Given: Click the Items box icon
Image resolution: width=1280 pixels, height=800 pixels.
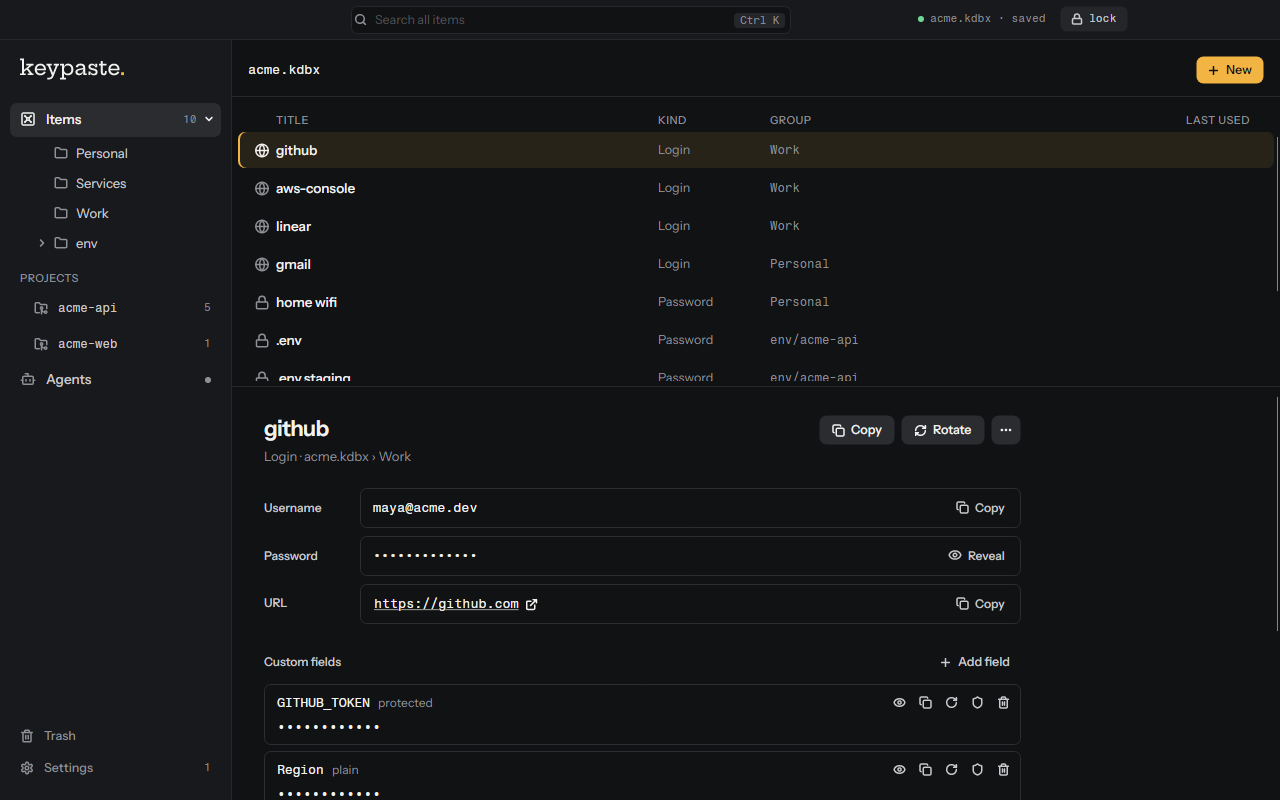Looking at the screenshot, I should point(28,119).
